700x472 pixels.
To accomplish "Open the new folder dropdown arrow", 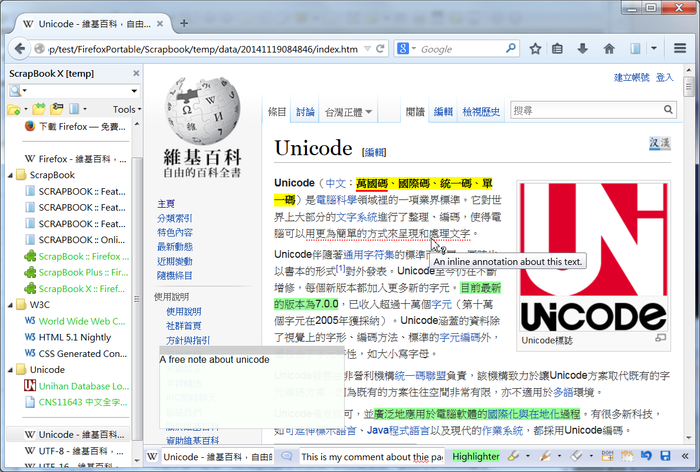I will pos(26,109).
